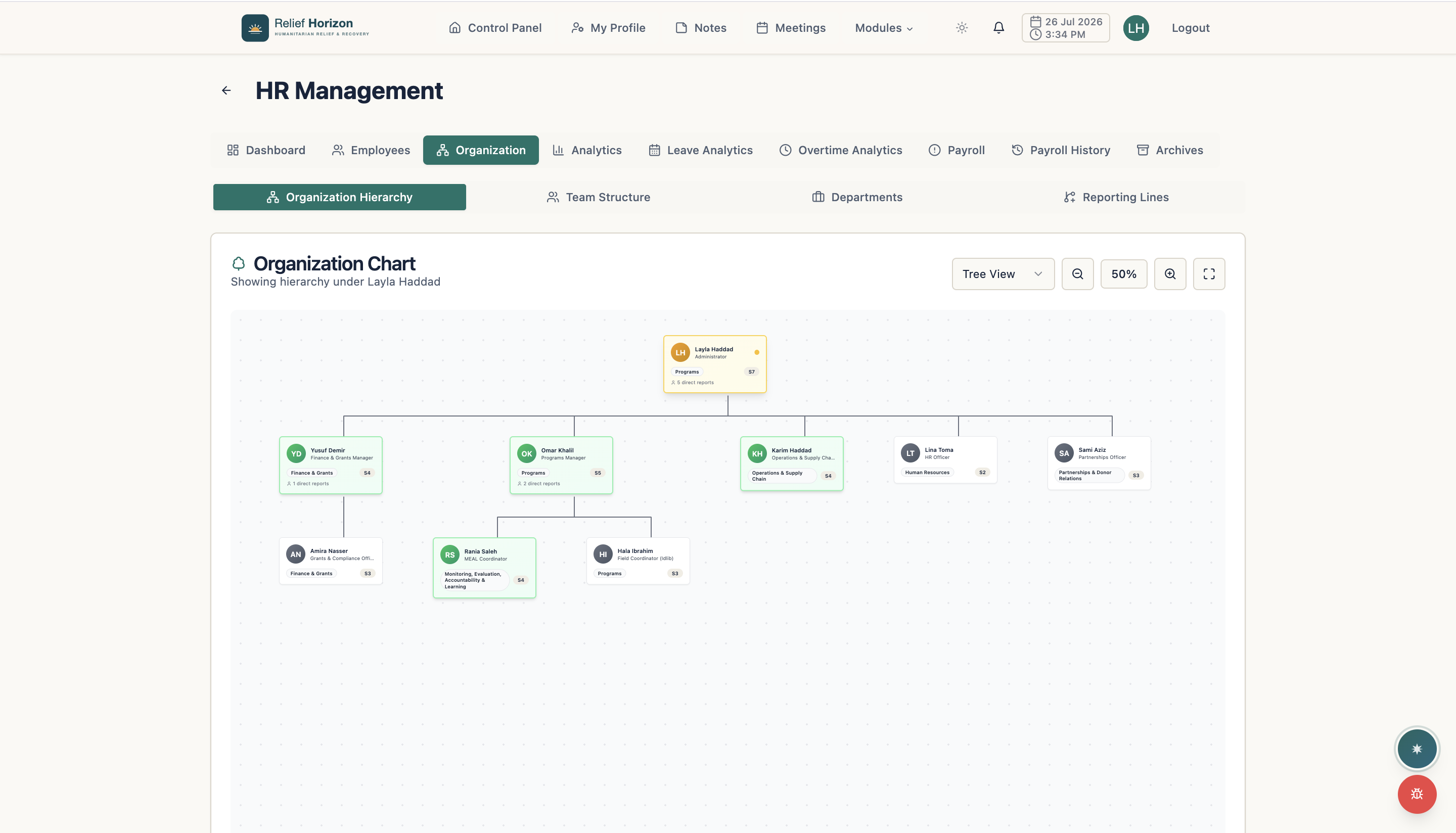Click 'Showing hierarchy under Layla Haddad' subtitle
Viewport: 1456px width, 833px height.
click(335, 282)
